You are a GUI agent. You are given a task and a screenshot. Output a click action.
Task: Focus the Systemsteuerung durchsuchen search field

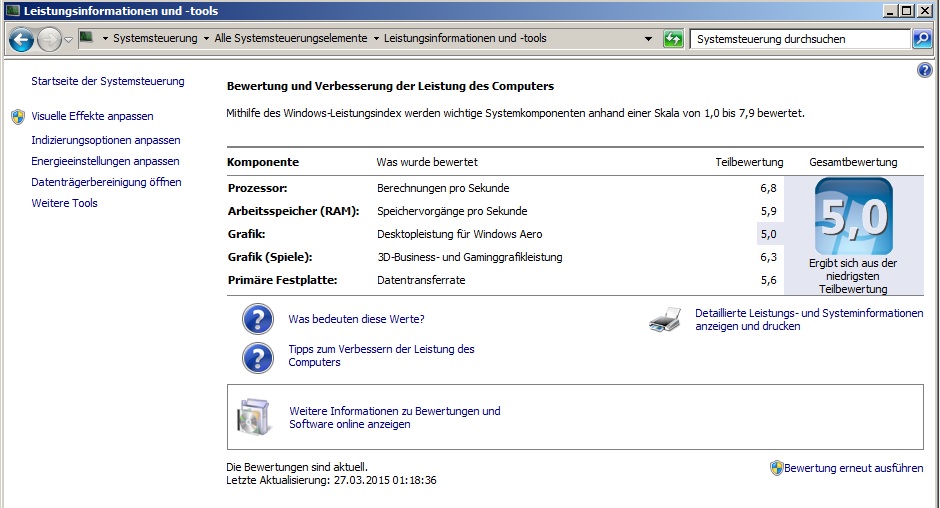(x=800, y=39)
